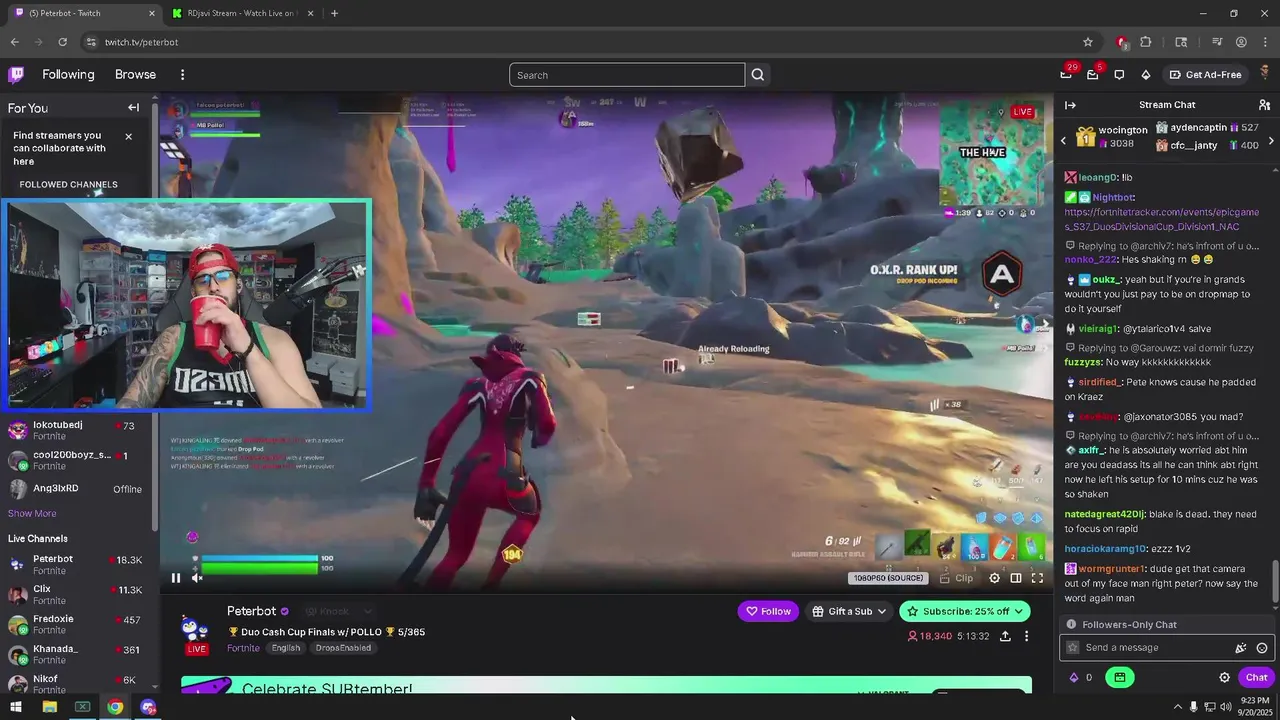The height and width of the screenshot is (720, 1280).
Task: Open the channel three-dot options menu
Action: pos(1026,636)
